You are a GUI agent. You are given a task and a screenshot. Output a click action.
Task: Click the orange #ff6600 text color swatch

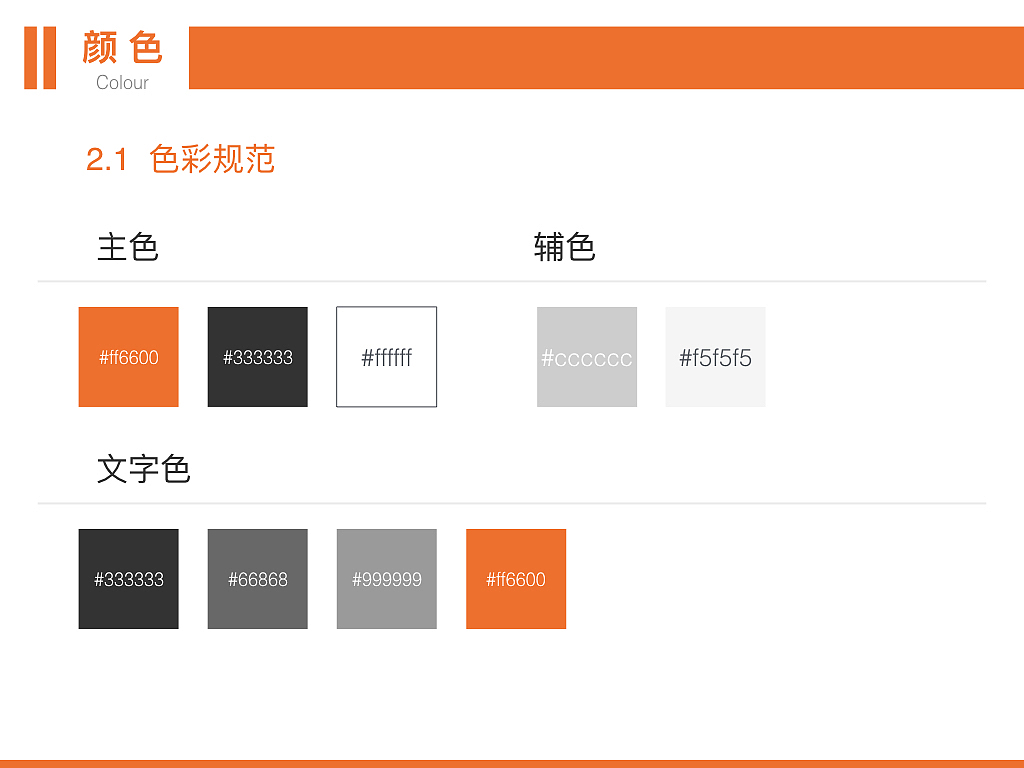click(x=516, y=579)
